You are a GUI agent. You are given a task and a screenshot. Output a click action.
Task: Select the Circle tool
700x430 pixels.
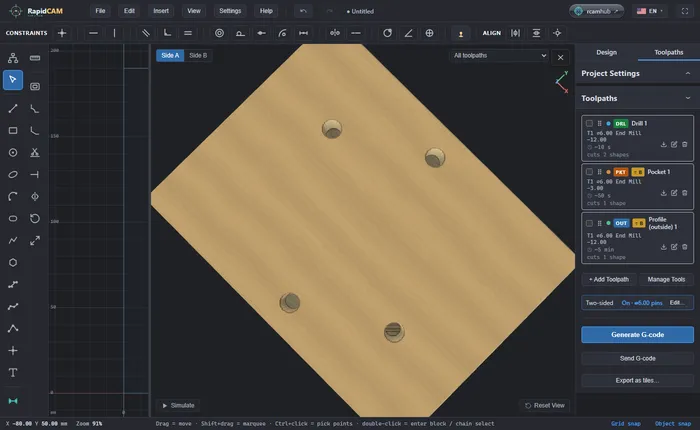[13, 153]
